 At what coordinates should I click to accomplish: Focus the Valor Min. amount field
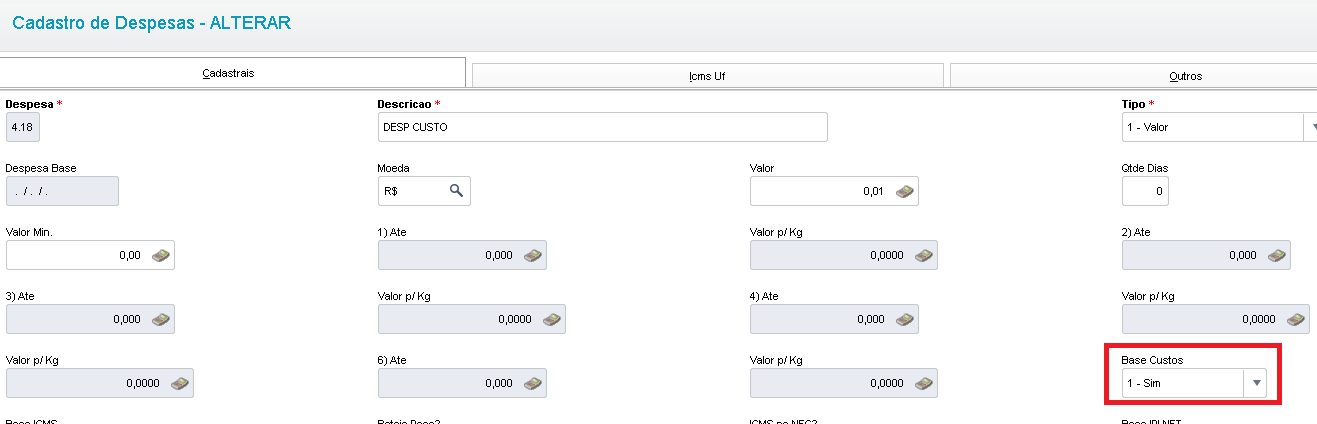[76, 255]
